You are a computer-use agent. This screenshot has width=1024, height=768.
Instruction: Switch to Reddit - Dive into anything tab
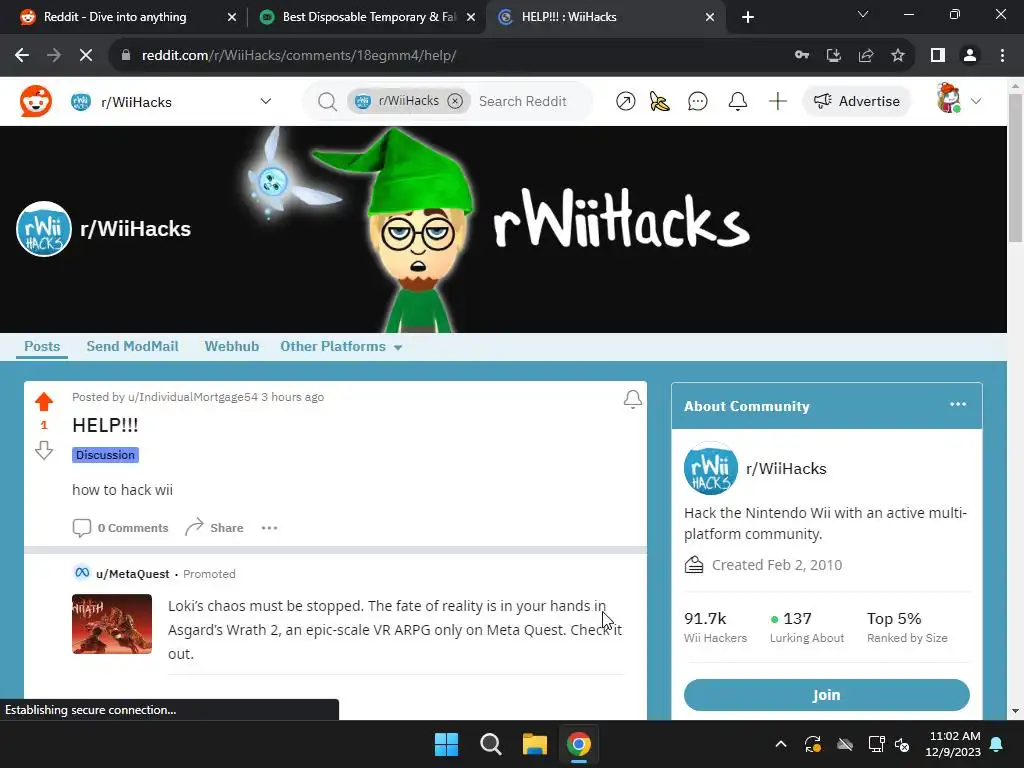pyautogui.click(x=115, y=17)
